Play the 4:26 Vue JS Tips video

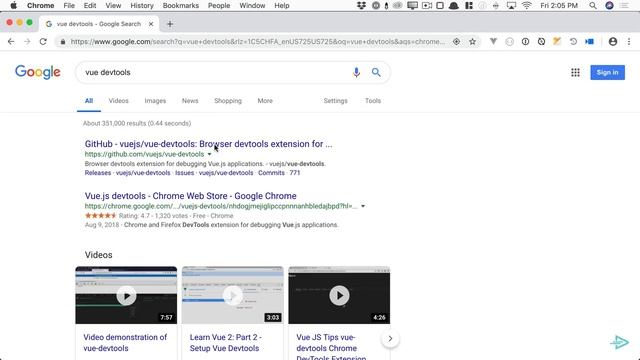click(339, 295)
